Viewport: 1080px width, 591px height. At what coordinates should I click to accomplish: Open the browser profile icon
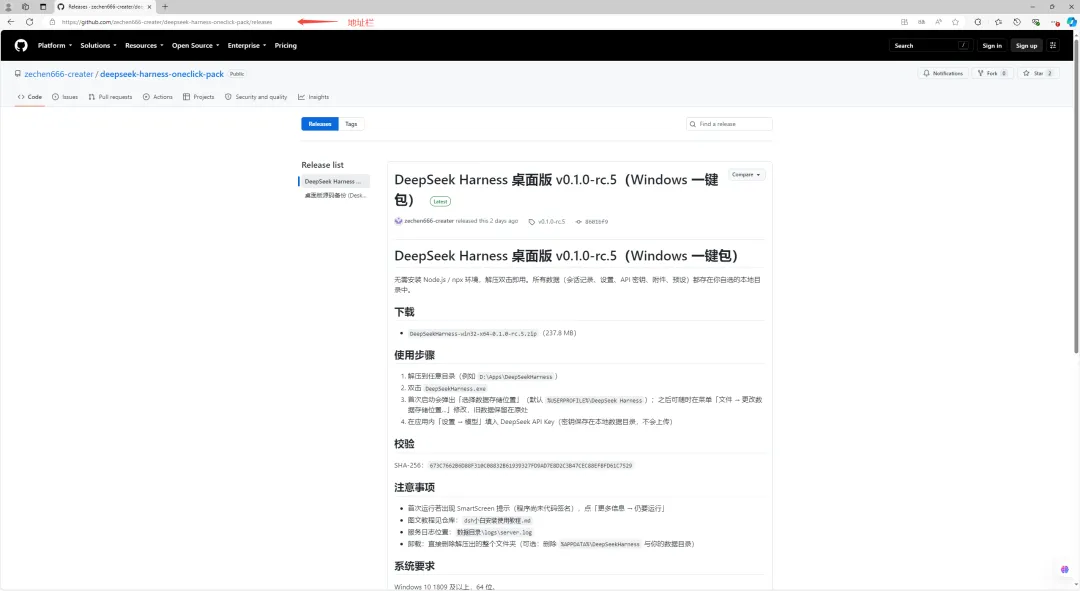[8, 7]
